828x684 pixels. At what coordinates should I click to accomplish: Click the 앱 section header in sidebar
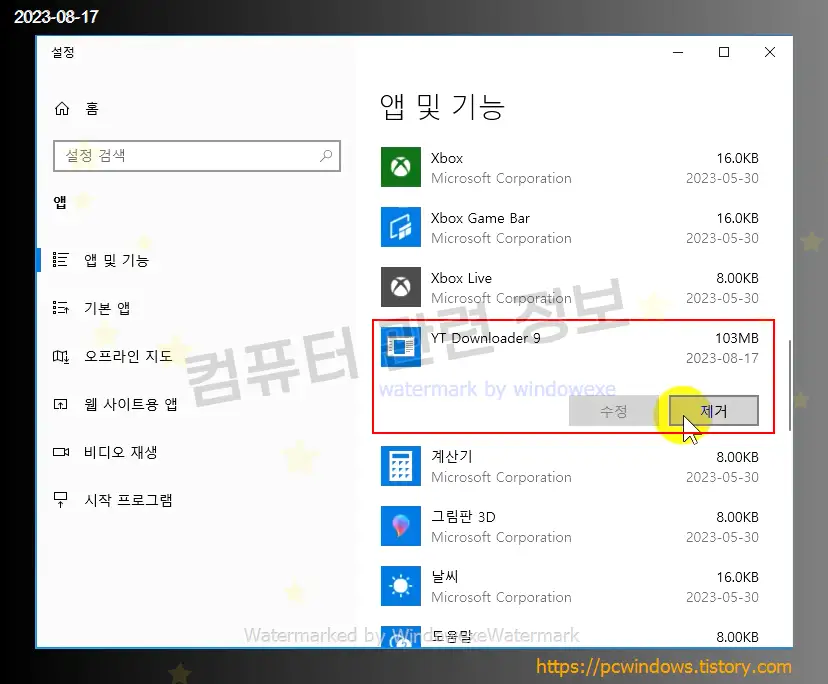tap(60, 202)
